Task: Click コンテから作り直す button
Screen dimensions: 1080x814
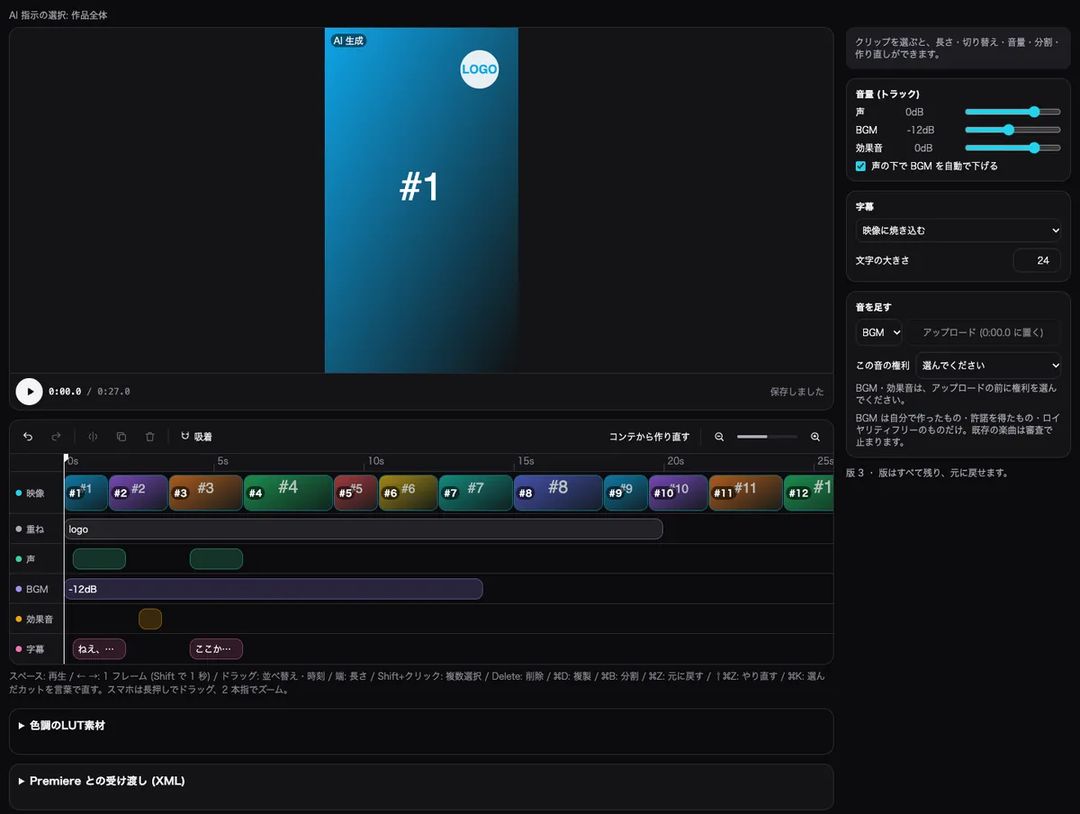Action: (x=649, y=437)
